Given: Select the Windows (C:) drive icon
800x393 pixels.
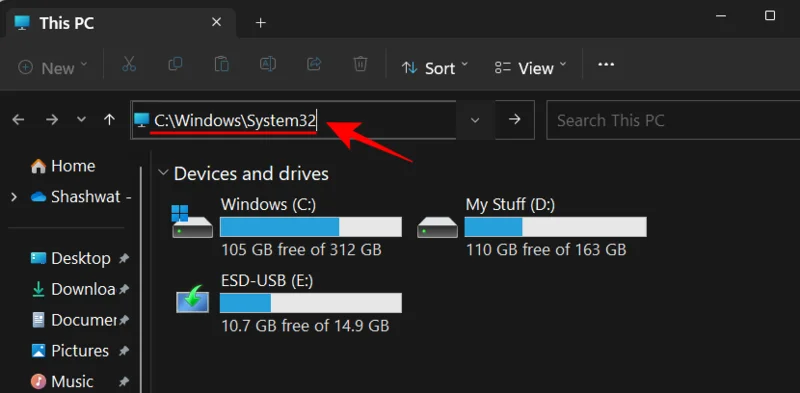Looking at the screenshot, I should click(x=192, y=222).
